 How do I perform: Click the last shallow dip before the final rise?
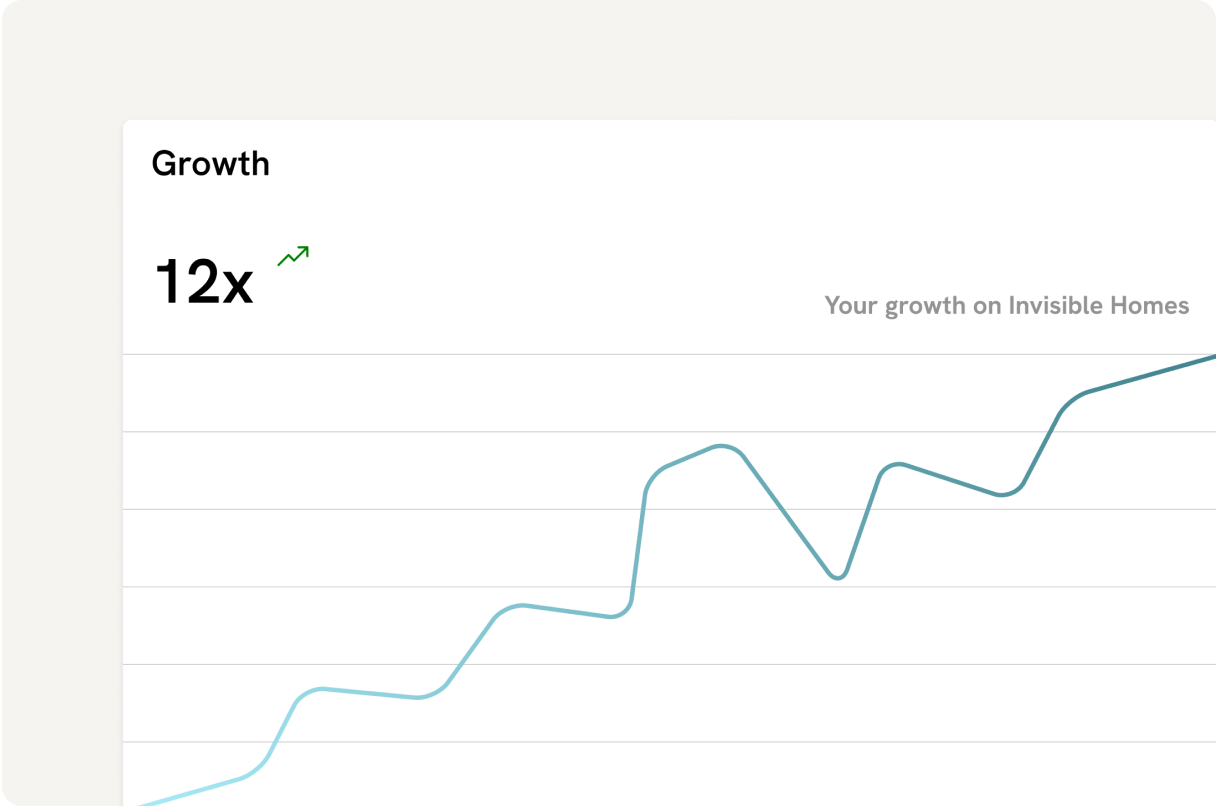pos(1004,494)
